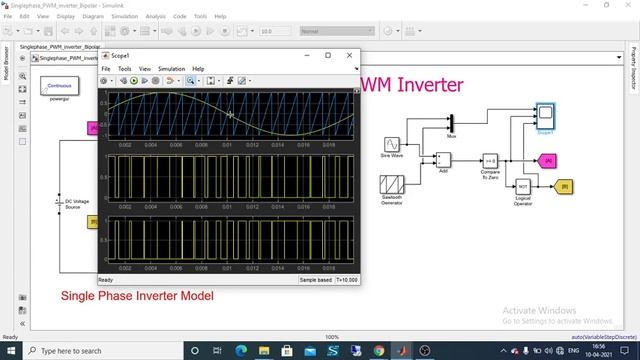This screenshot has height=360, width=640.
Task: Open Scope1 Simulation menu
Action: tap(171, 69)
